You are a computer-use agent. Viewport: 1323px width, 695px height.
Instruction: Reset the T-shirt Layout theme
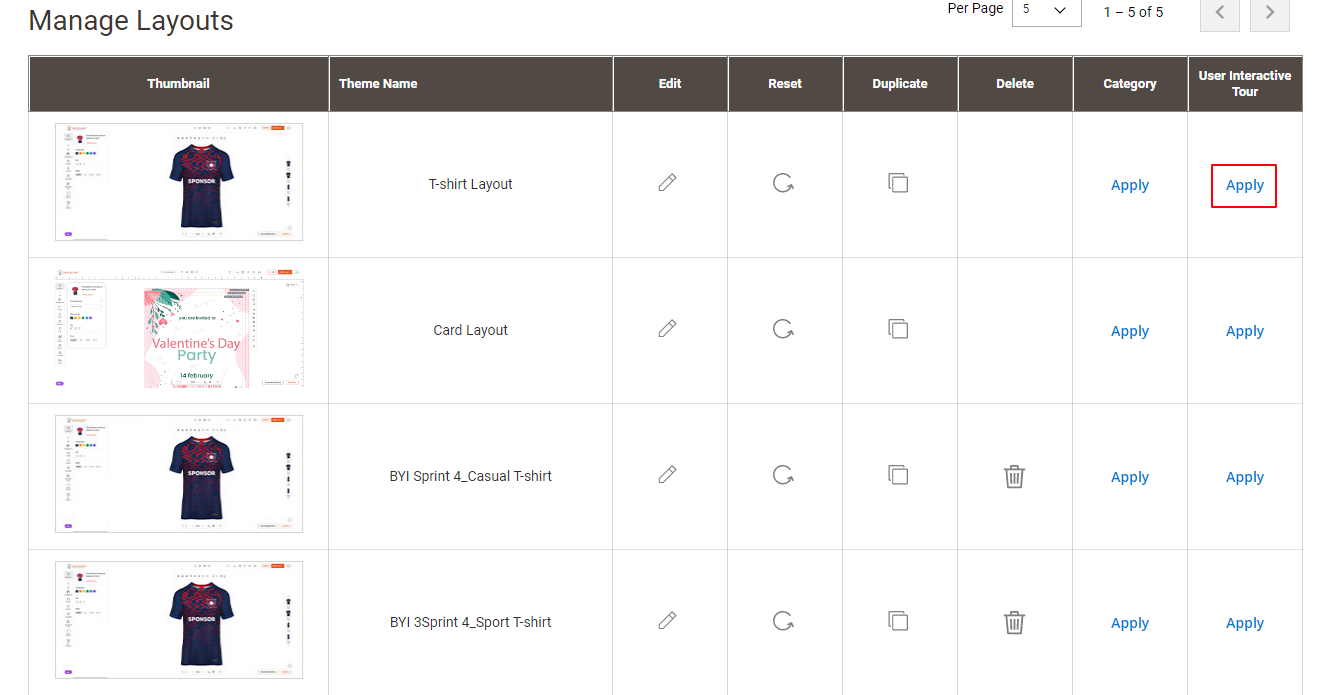(784, 183)
